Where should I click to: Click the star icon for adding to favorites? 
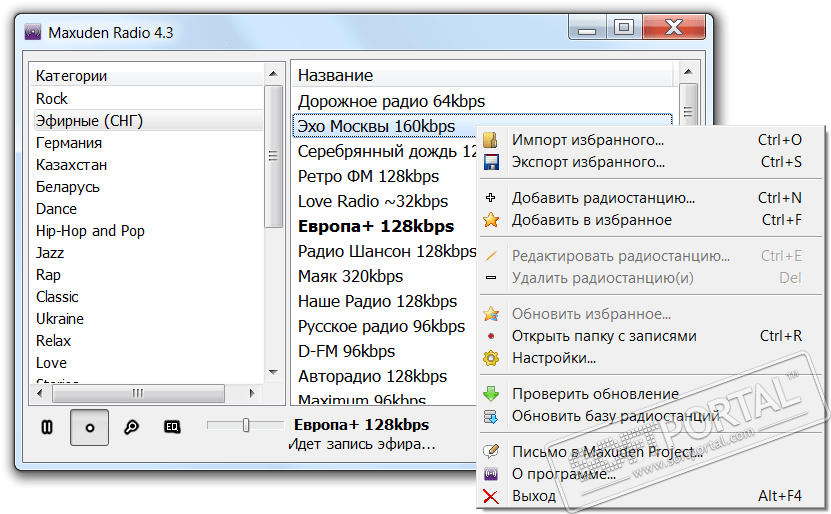[x=491, y=219]
